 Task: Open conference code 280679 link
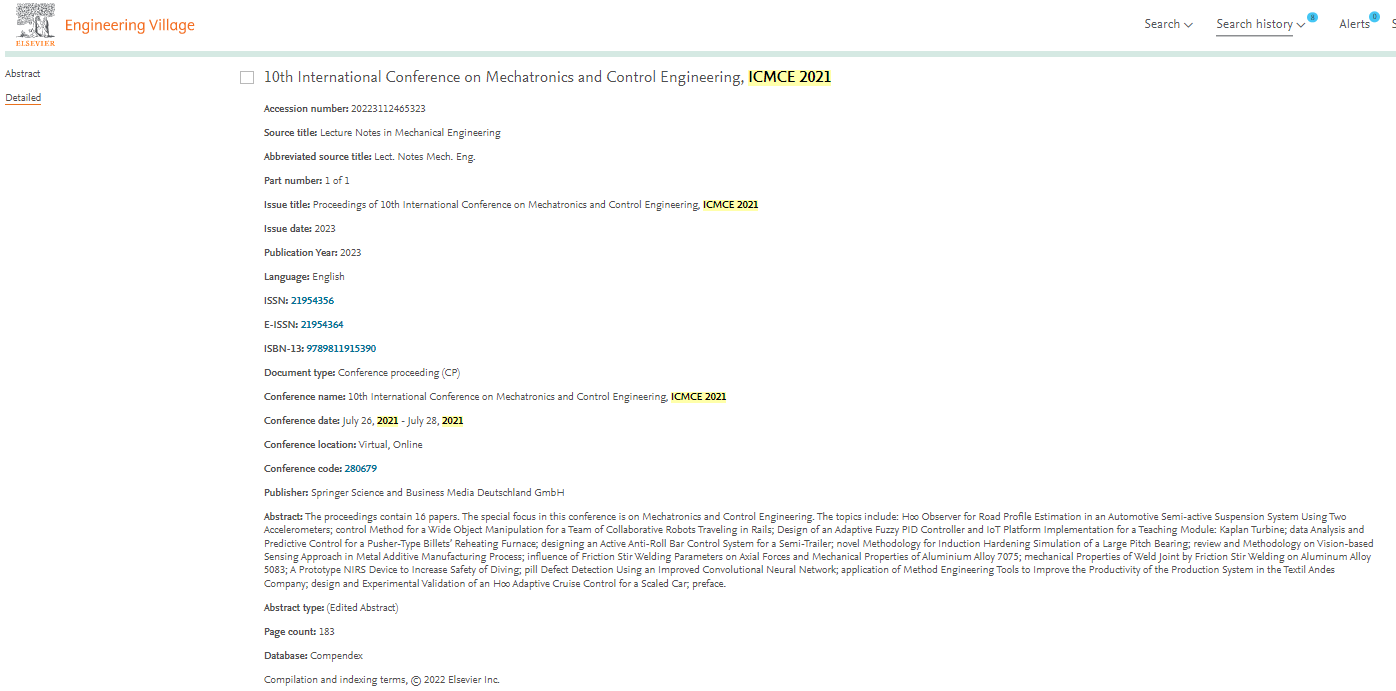click(360, 469)
